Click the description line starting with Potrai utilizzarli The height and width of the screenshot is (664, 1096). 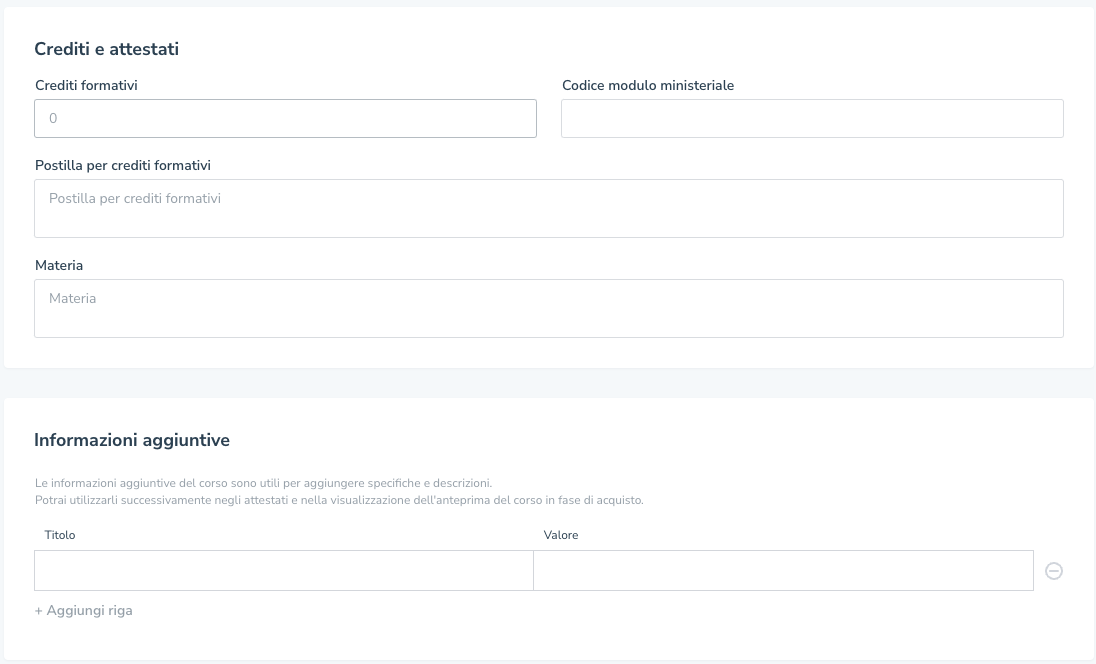(x=338, y=500)
